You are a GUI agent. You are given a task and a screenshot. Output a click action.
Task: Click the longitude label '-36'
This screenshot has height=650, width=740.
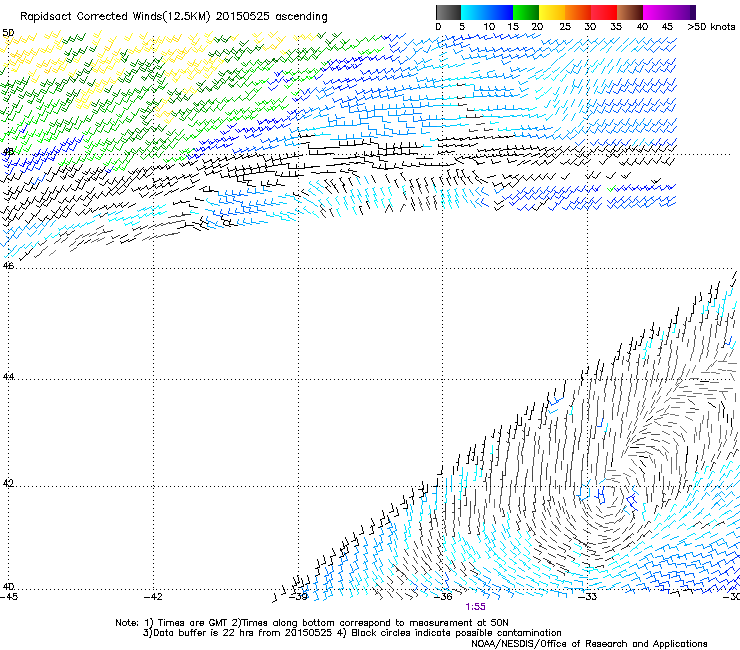coord(443,597)
